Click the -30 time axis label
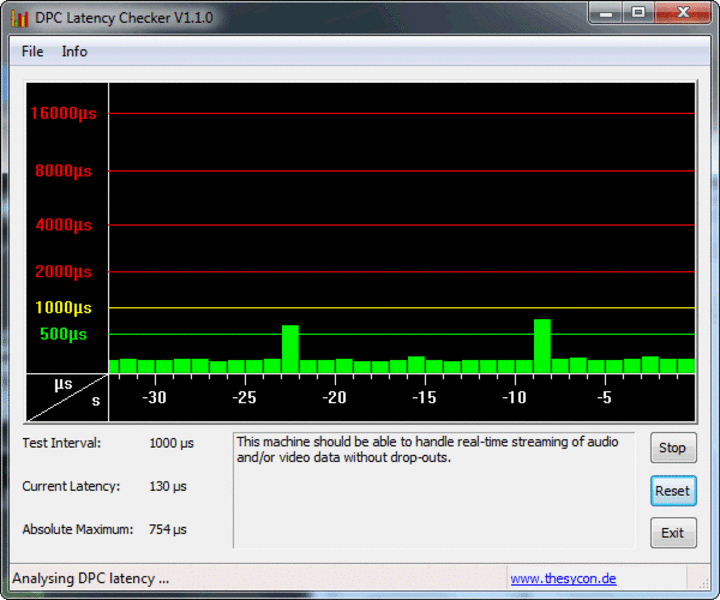Screen dimensions: 720x600 pos(154,397)
